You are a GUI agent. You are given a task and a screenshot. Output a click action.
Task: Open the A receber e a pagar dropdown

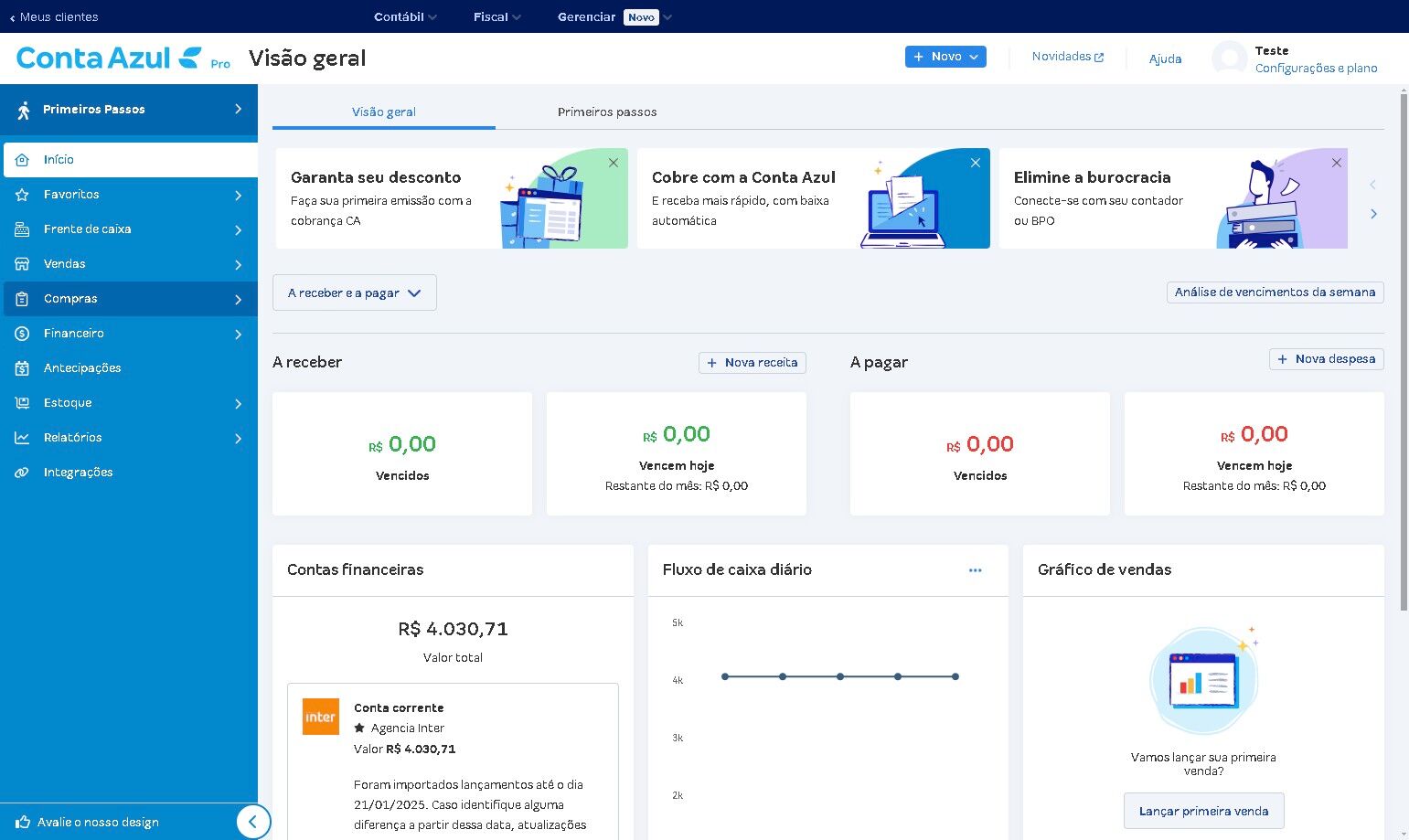pos(354,293)
